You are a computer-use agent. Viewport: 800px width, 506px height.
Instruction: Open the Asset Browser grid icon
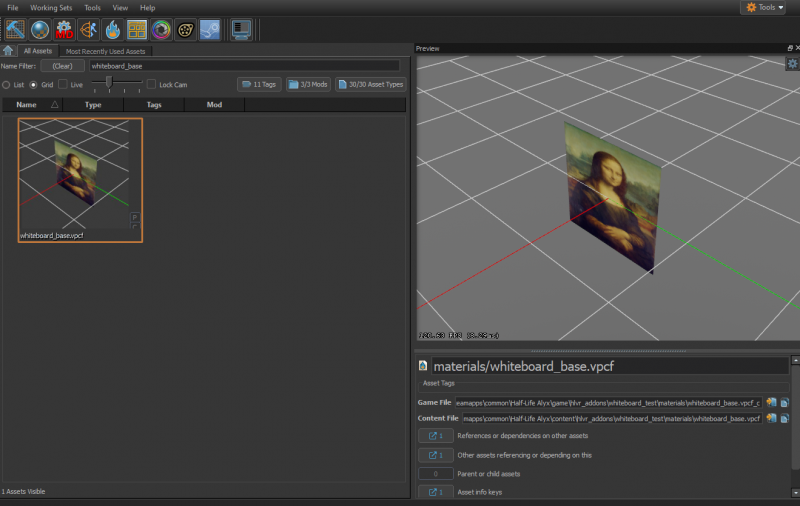tap(137, 30)
